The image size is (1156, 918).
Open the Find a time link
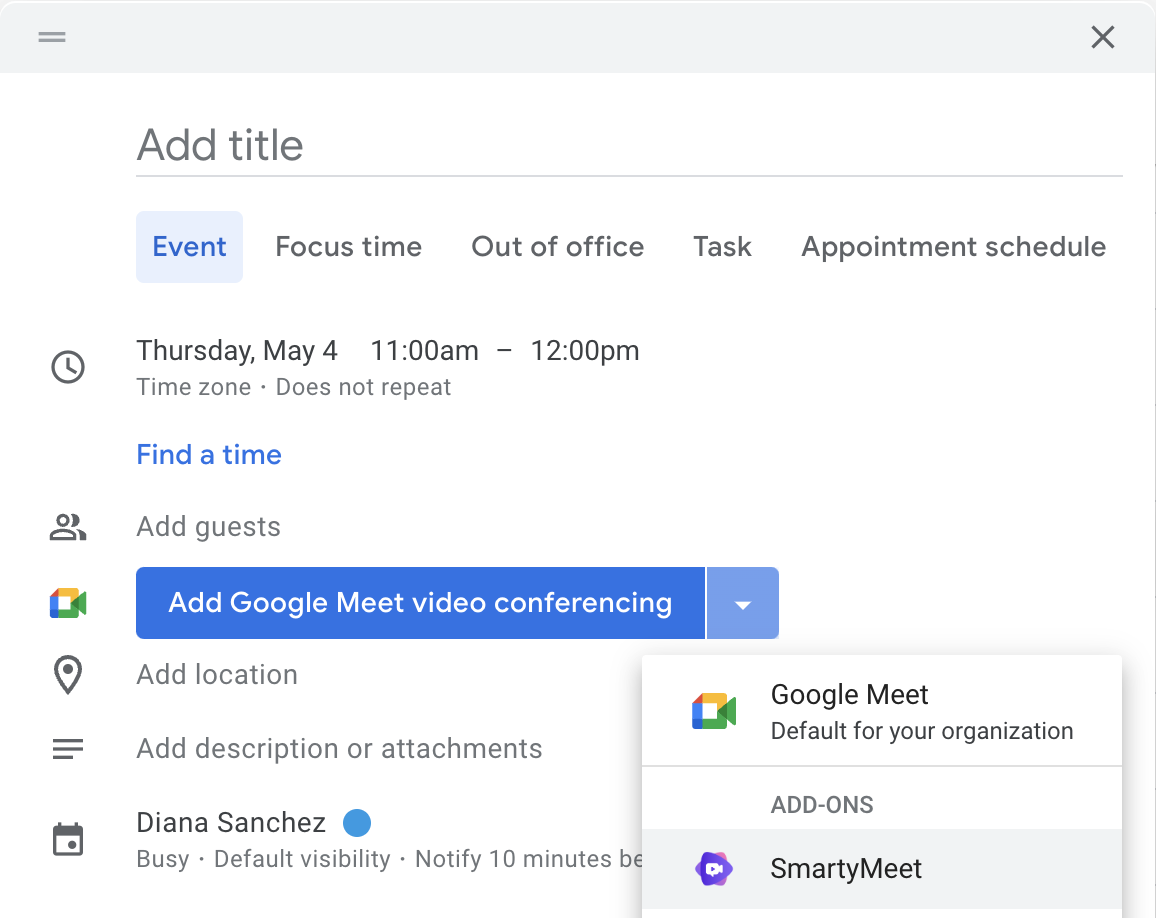pos(209,455)
